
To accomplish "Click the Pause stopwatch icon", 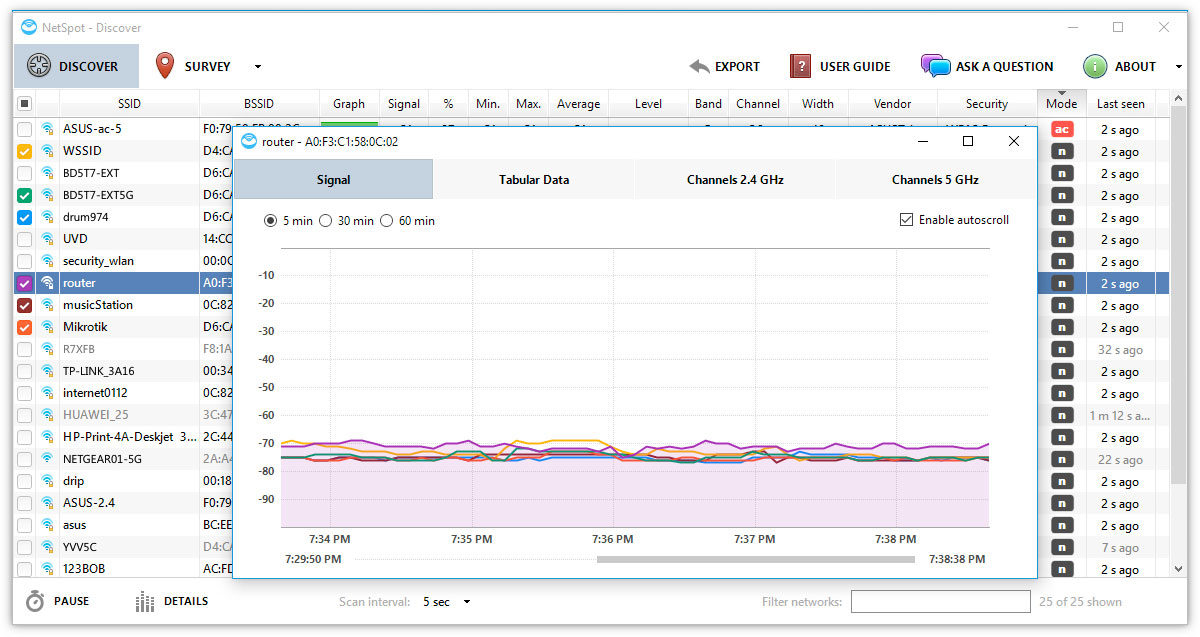I will click(x=35, y=601).
